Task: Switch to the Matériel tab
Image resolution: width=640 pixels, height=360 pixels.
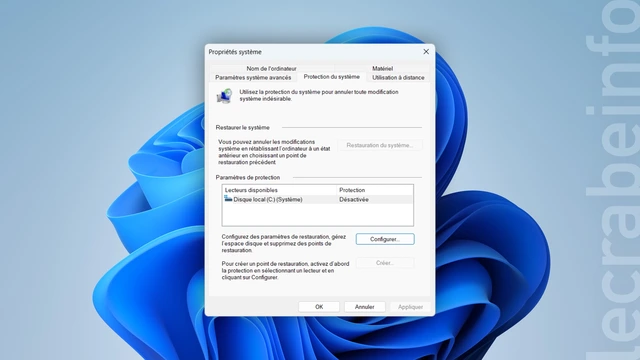Action: click(x=382, y=68)
